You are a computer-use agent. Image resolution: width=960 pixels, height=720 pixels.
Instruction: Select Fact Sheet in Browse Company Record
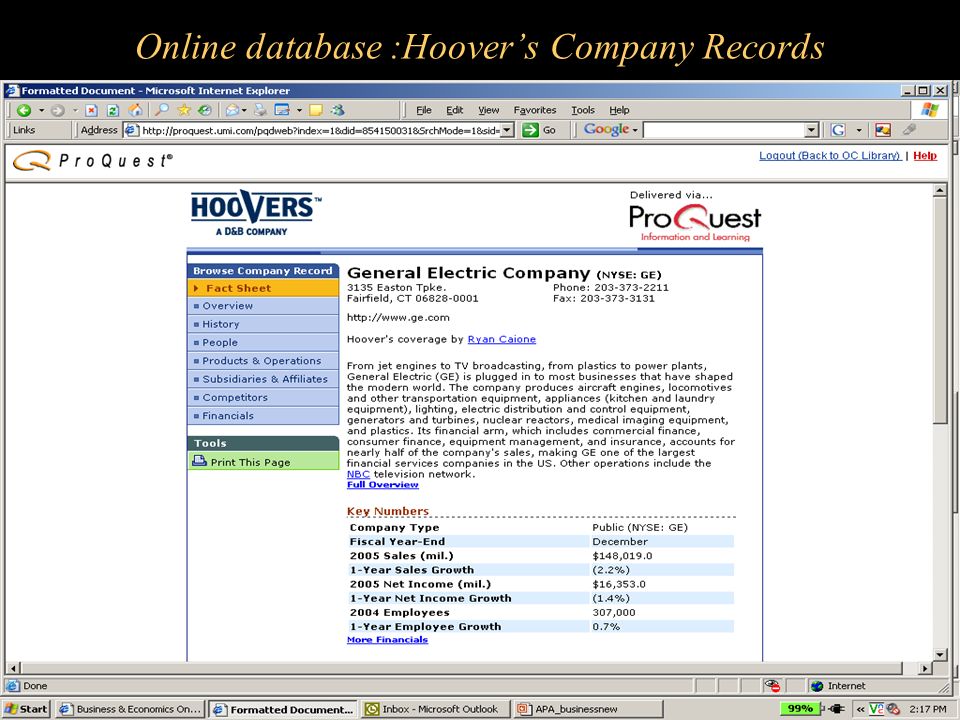tap(263, 288)
